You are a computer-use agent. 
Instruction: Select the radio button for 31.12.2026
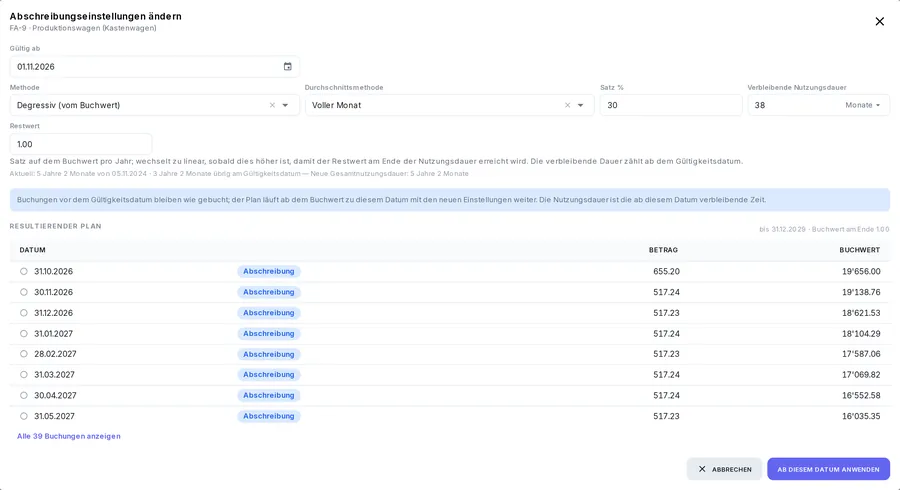point(24,313)
